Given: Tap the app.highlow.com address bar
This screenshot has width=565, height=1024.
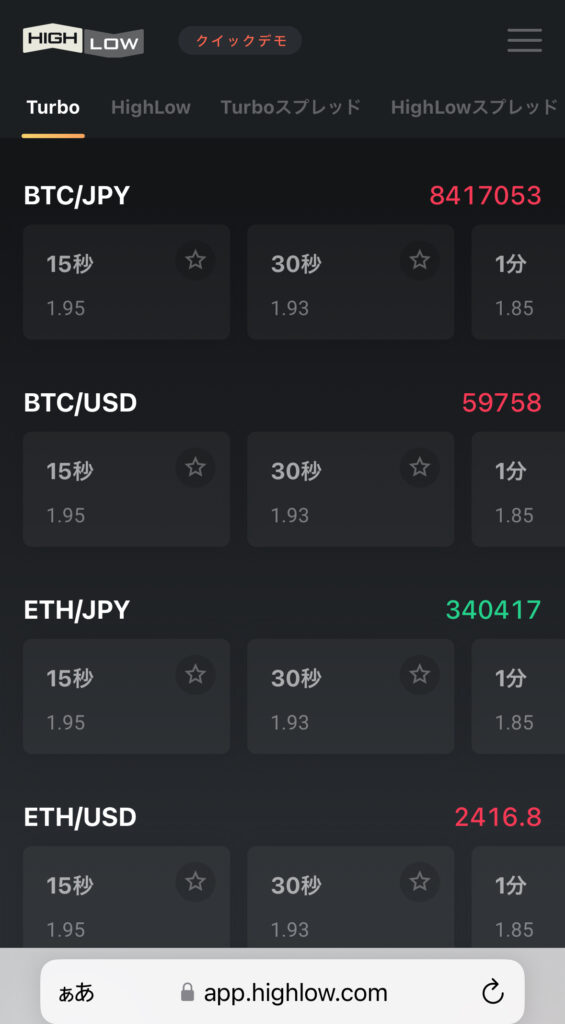Looking at the screenshot, I should [283, 992].
